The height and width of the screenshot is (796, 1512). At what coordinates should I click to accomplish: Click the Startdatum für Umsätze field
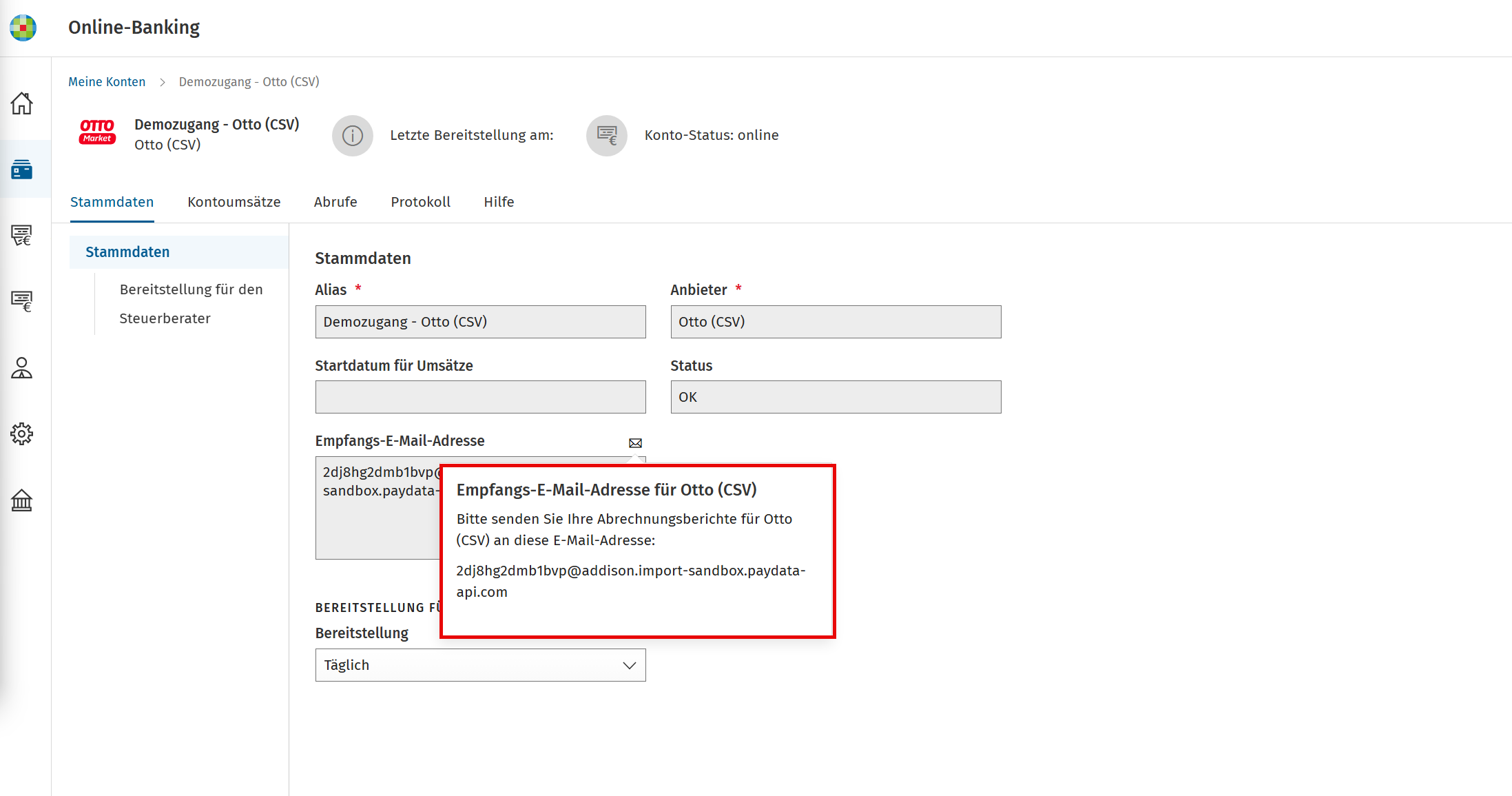pos(481,397)
